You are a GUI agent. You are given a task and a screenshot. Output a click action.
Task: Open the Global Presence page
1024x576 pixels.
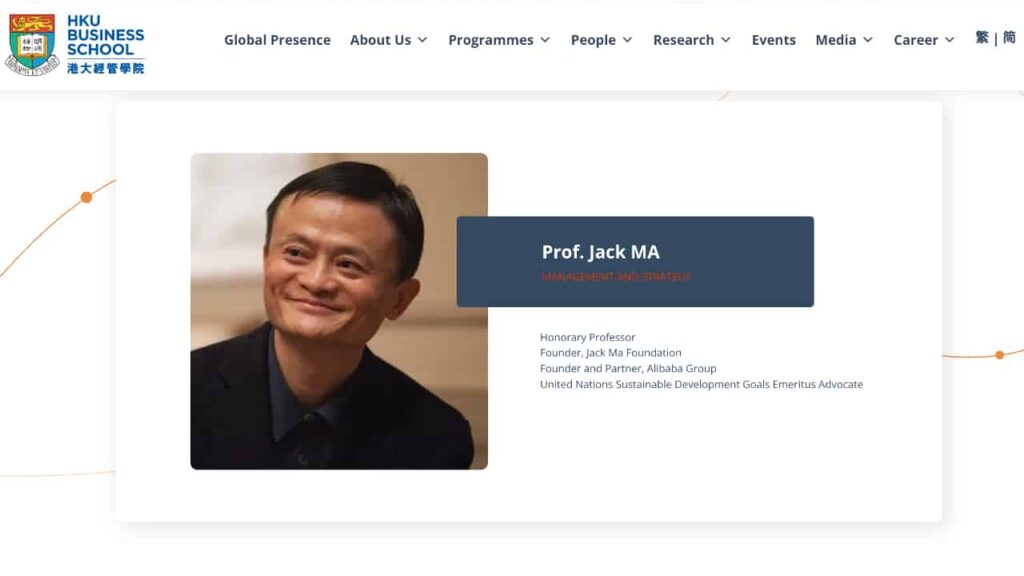pos(277,40)
